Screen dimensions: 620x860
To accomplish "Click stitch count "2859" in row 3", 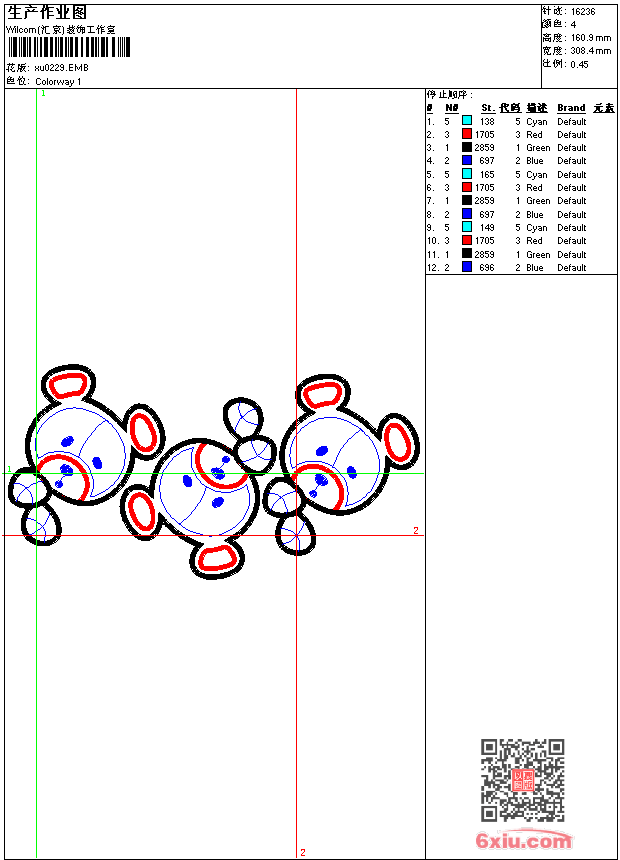I will [484, 148].
